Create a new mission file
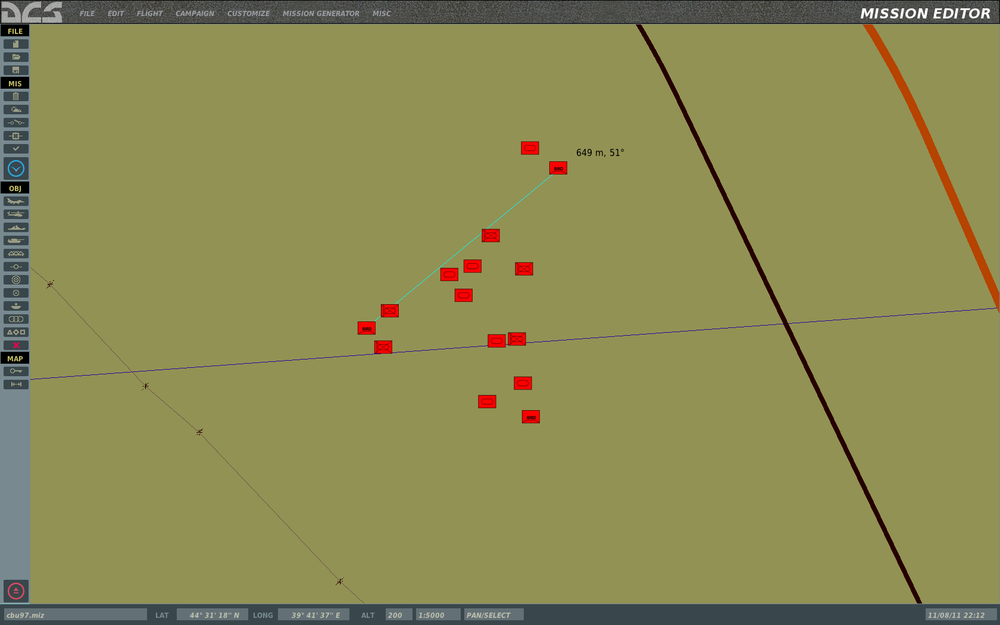This screenshot has height=625, width=1000. (14, 43)
